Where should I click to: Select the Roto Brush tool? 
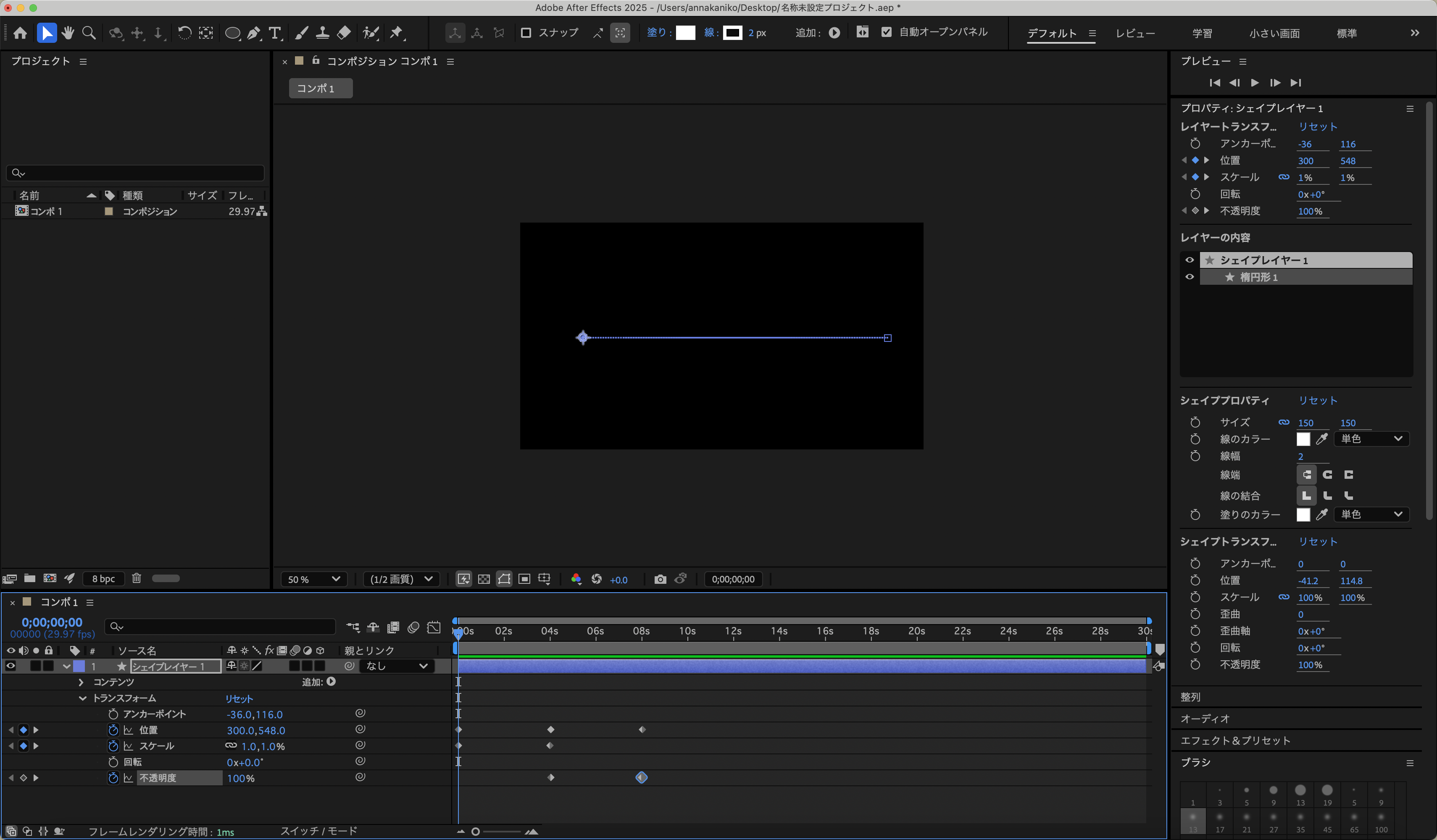pos(371,33)
